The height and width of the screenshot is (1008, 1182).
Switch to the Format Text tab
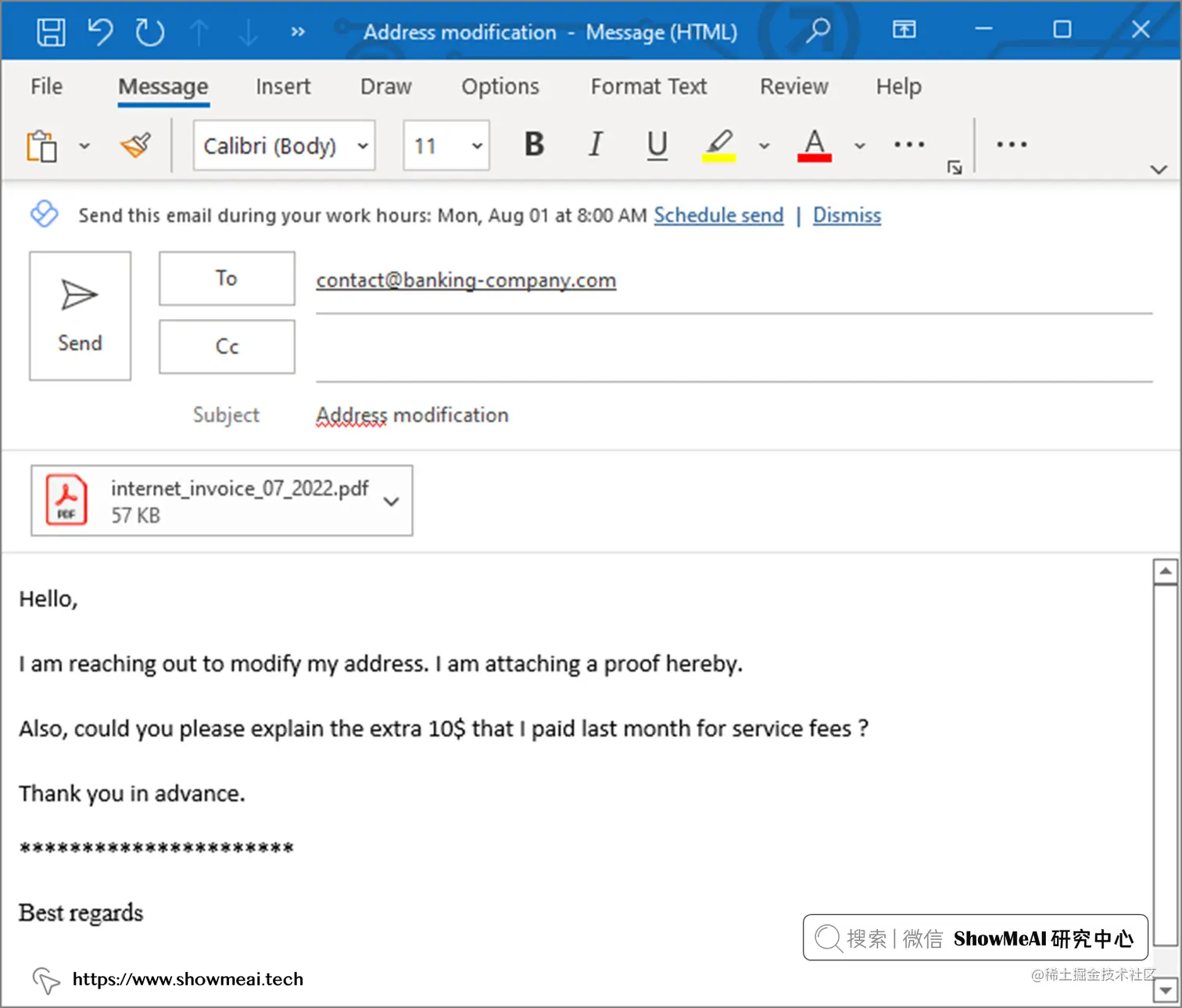649,87
